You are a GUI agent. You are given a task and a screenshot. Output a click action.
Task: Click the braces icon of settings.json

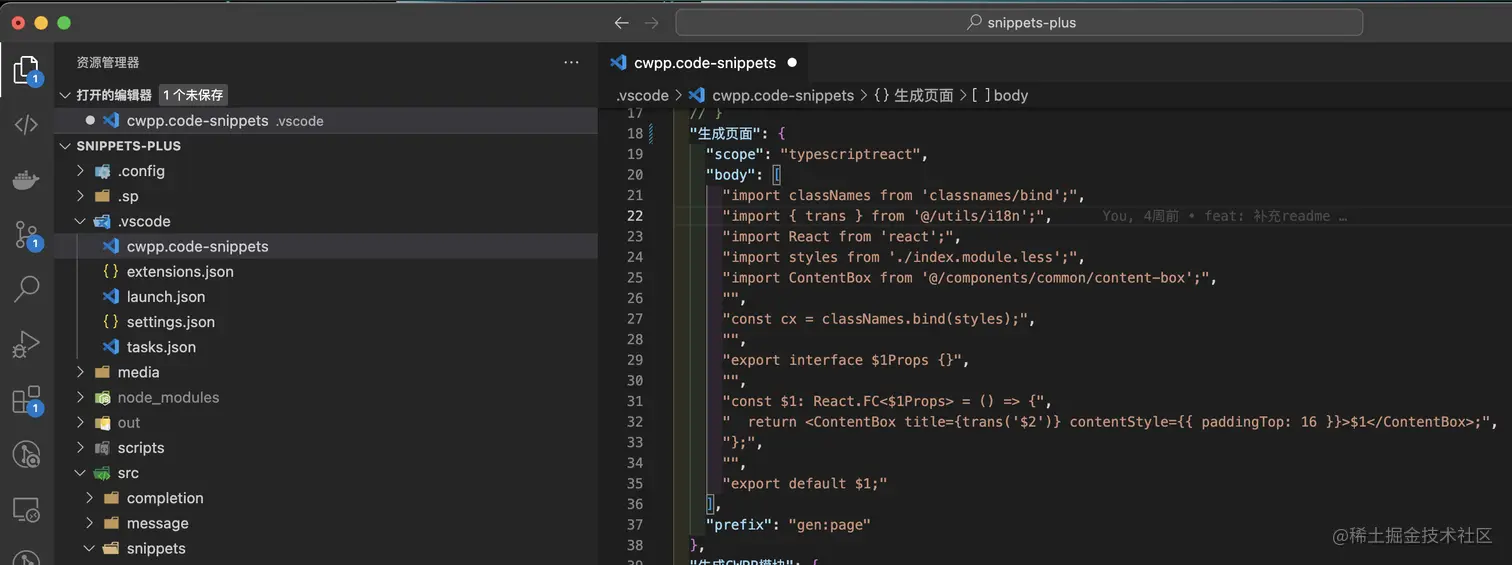point(110,322)
